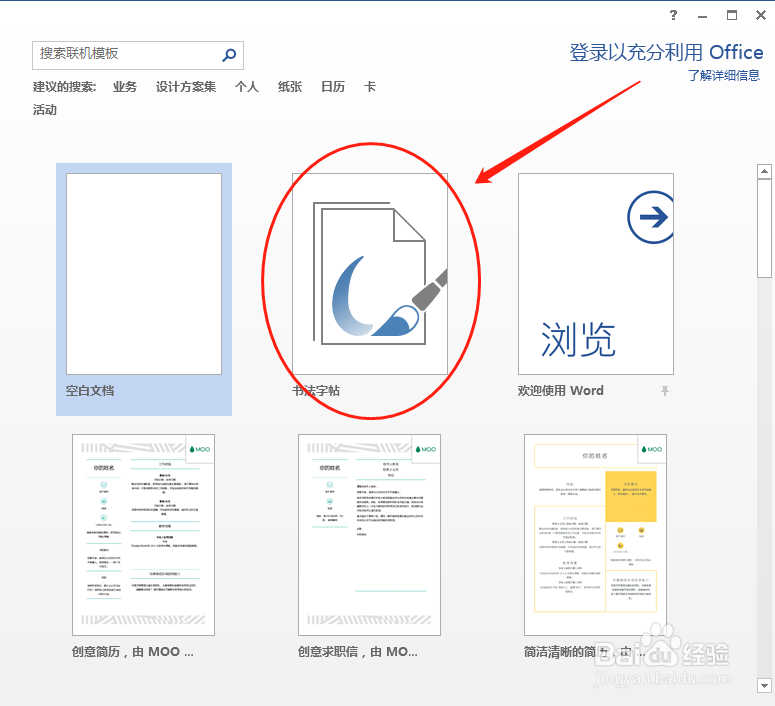Screen dimensions: 775x706
Task: Click the 空白文档 label text
Action: pyautogui.click(x=90, y=391)
